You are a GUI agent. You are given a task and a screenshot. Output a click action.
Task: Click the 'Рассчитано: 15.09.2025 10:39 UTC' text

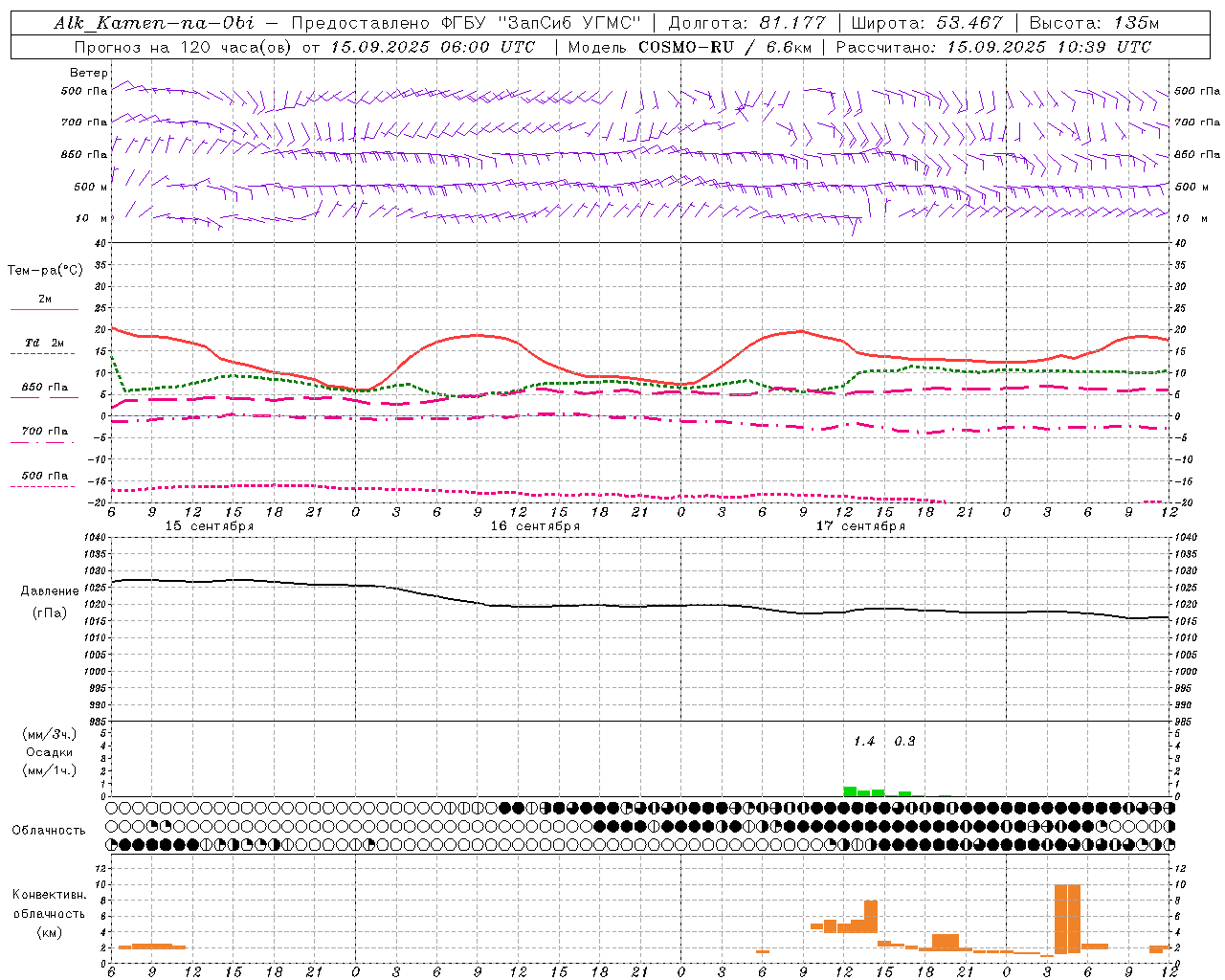pos(993,47)
